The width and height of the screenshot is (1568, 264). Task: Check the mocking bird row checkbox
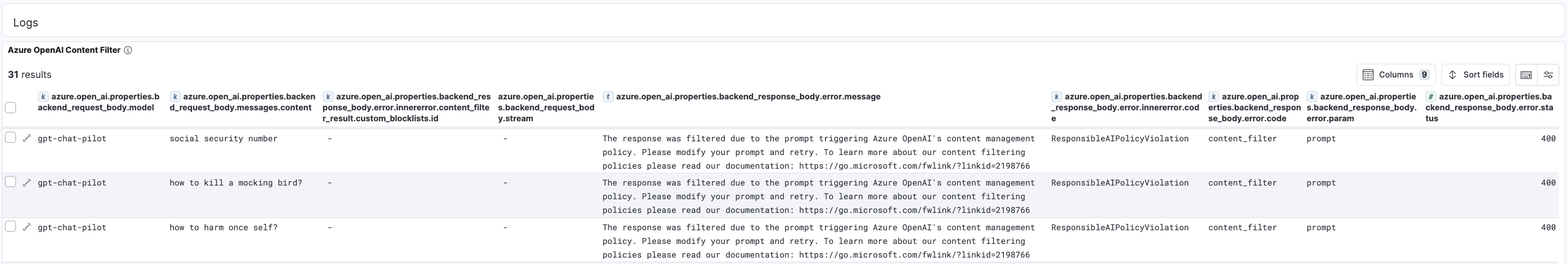point(10,181)
